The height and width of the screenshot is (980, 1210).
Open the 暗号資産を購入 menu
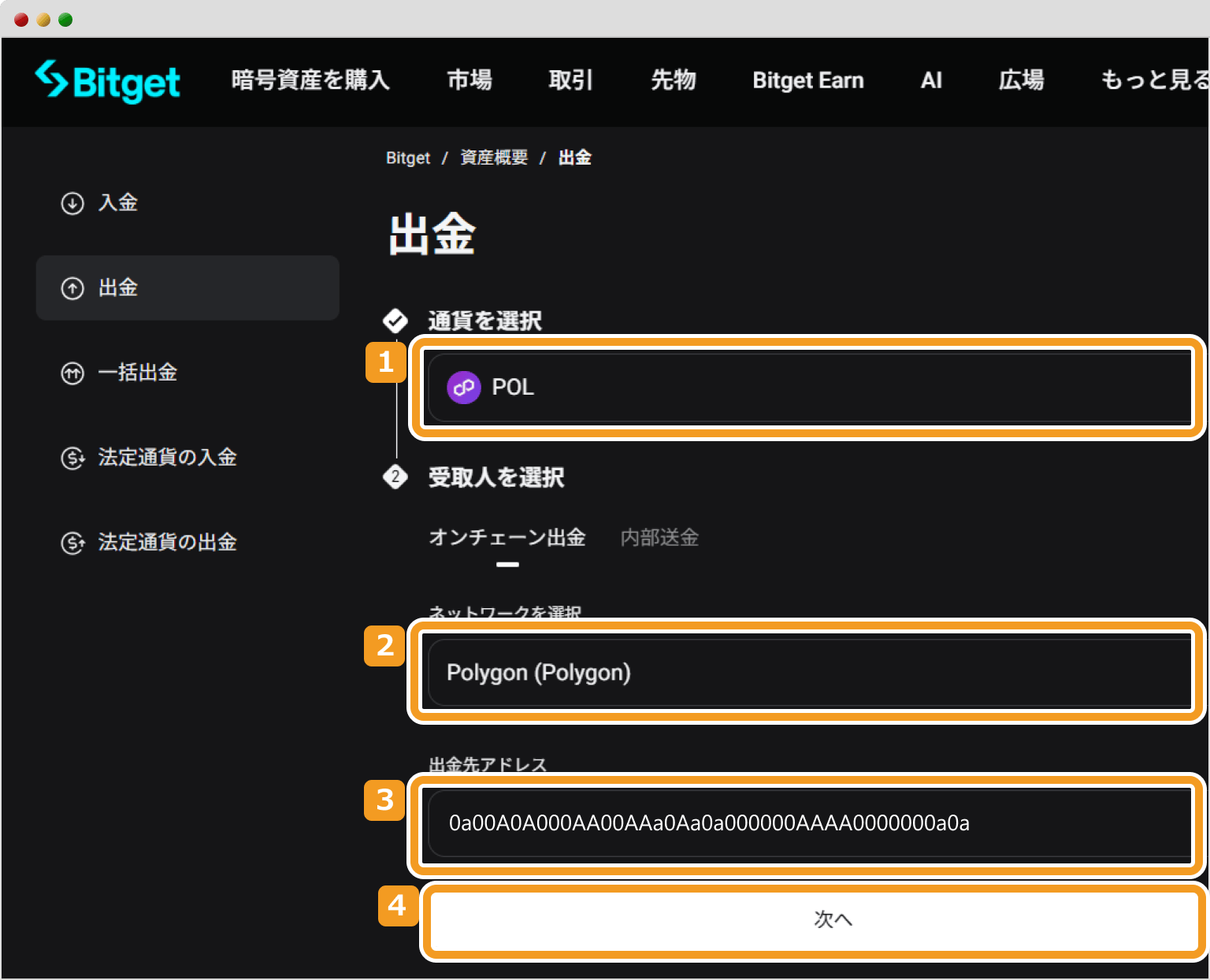pyautogui.click(x=310, y=80)
